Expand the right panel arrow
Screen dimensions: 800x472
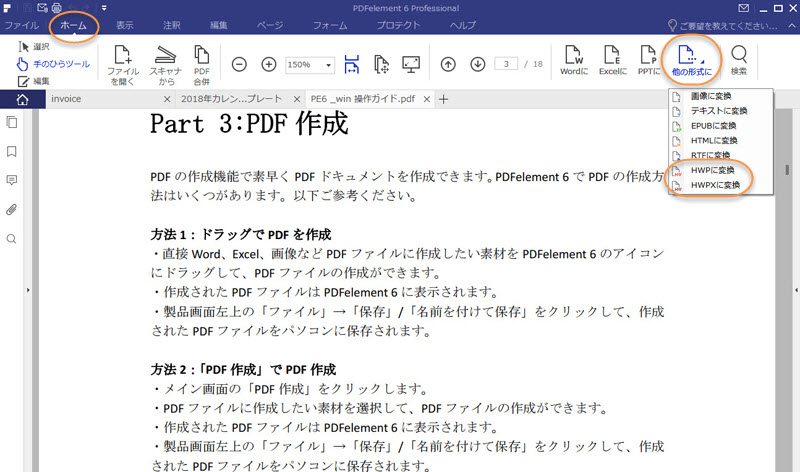796,290
